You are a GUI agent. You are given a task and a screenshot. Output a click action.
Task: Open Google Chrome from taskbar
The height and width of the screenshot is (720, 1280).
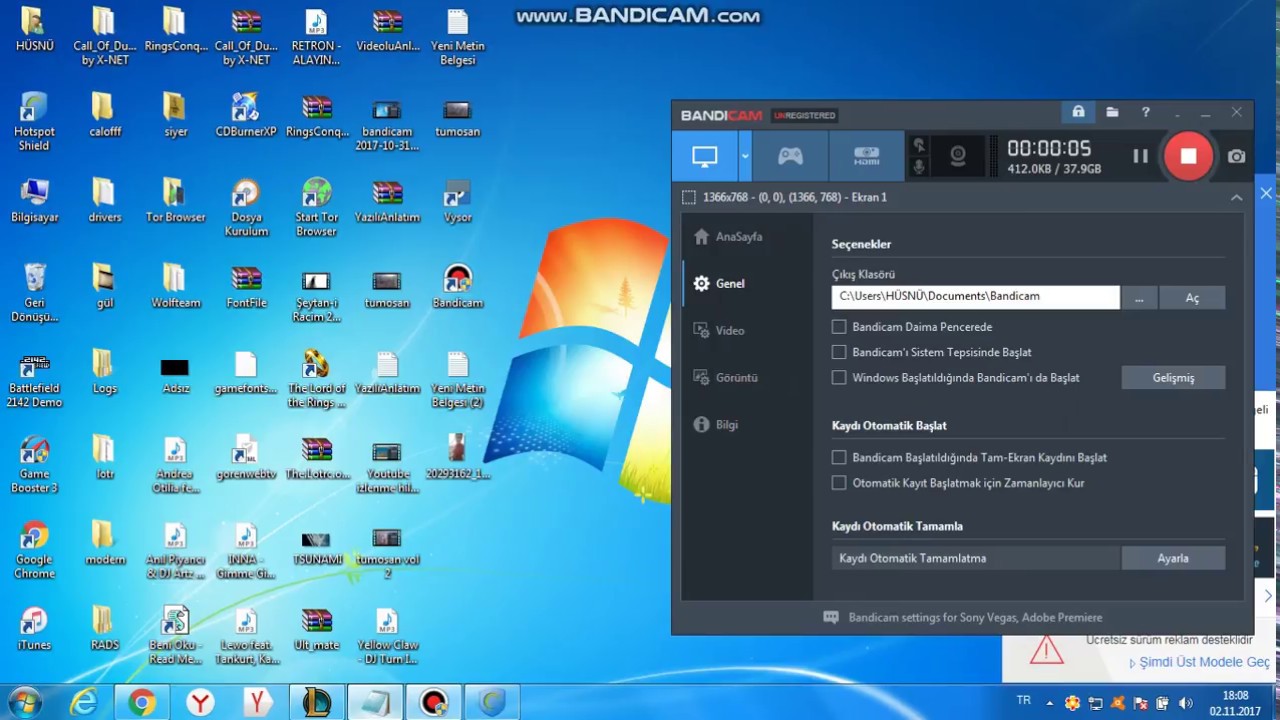click(142, 703)
